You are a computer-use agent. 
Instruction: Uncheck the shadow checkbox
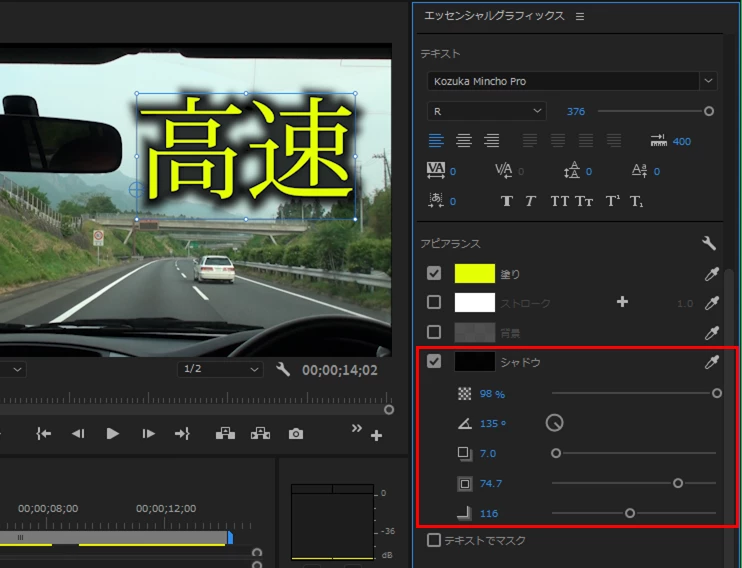coord(434,361)
